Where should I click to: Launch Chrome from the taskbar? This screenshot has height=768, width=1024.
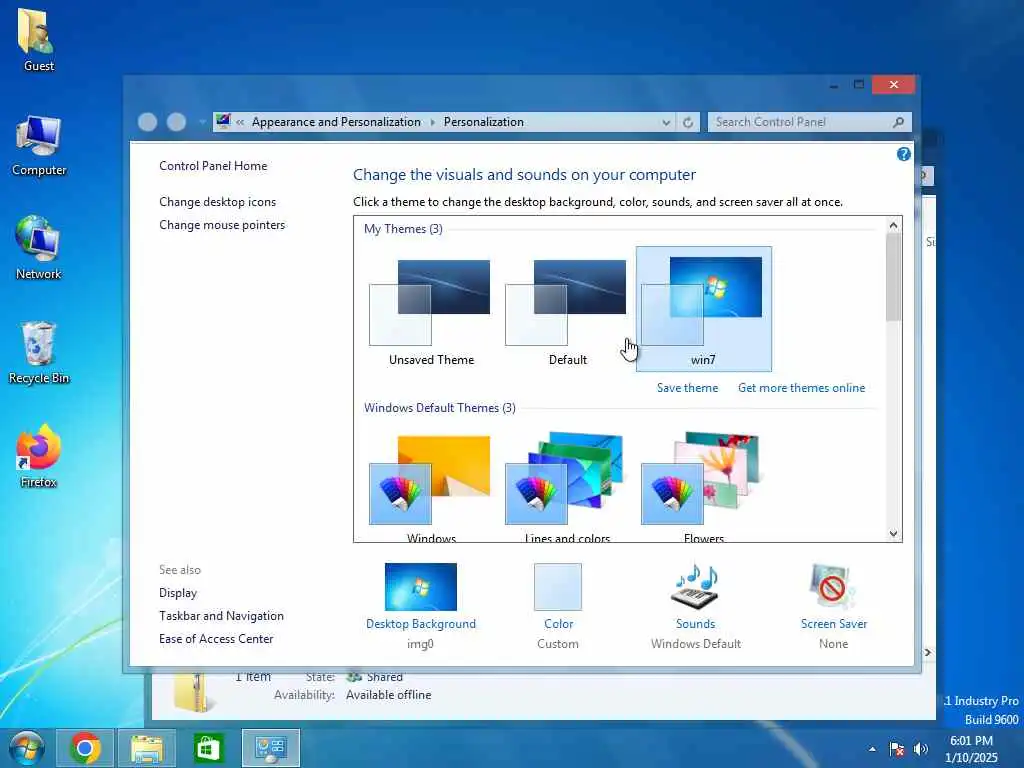[85, 748]
